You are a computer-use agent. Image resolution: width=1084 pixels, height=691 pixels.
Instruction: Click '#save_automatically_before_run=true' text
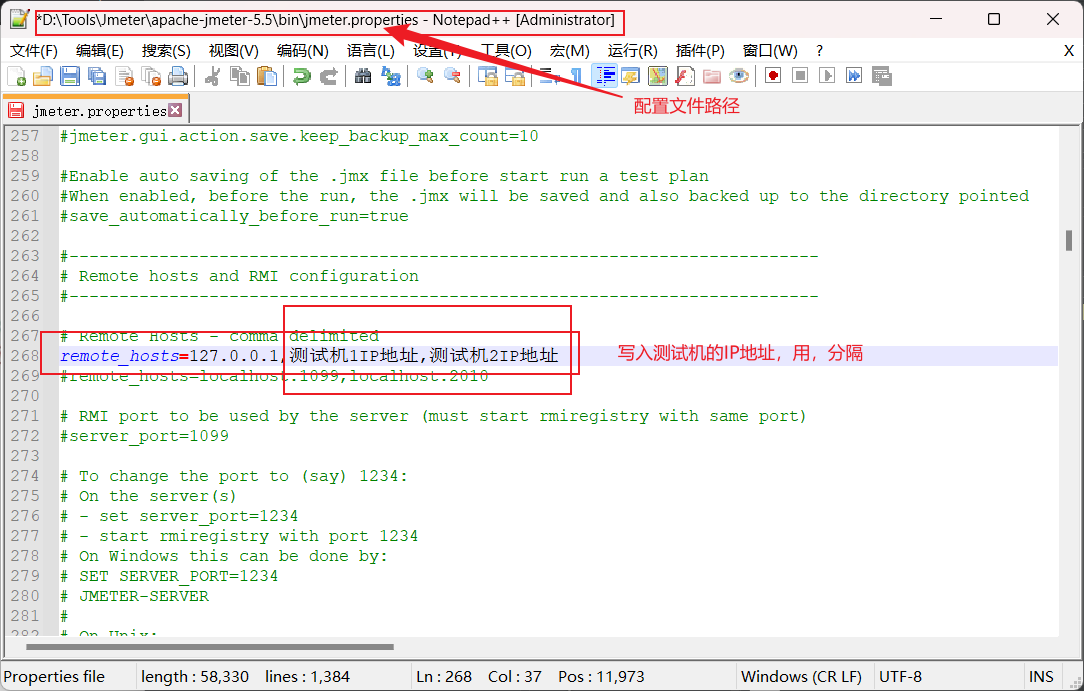coord(234,216)
